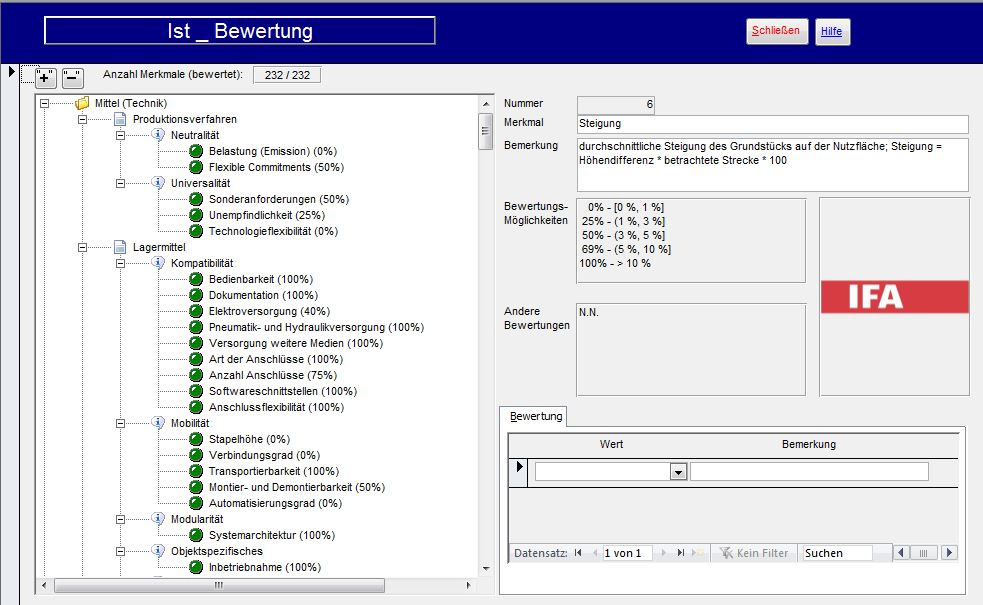Image resolution: width=983 pixels, height=605 pixels.
Task: Collapse the Mobilität node
Action: (120, 423)
